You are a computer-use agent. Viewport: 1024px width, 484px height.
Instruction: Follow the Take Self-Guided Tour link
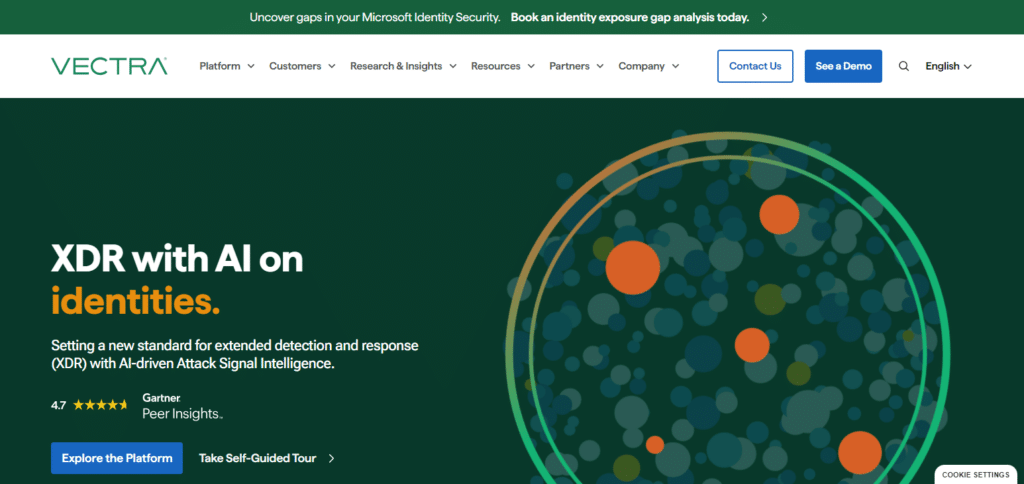257,459
